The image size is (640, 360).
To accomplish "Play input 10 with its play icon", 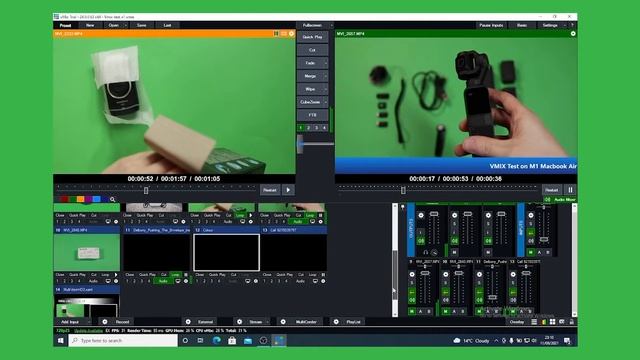I will coord(116,275).
